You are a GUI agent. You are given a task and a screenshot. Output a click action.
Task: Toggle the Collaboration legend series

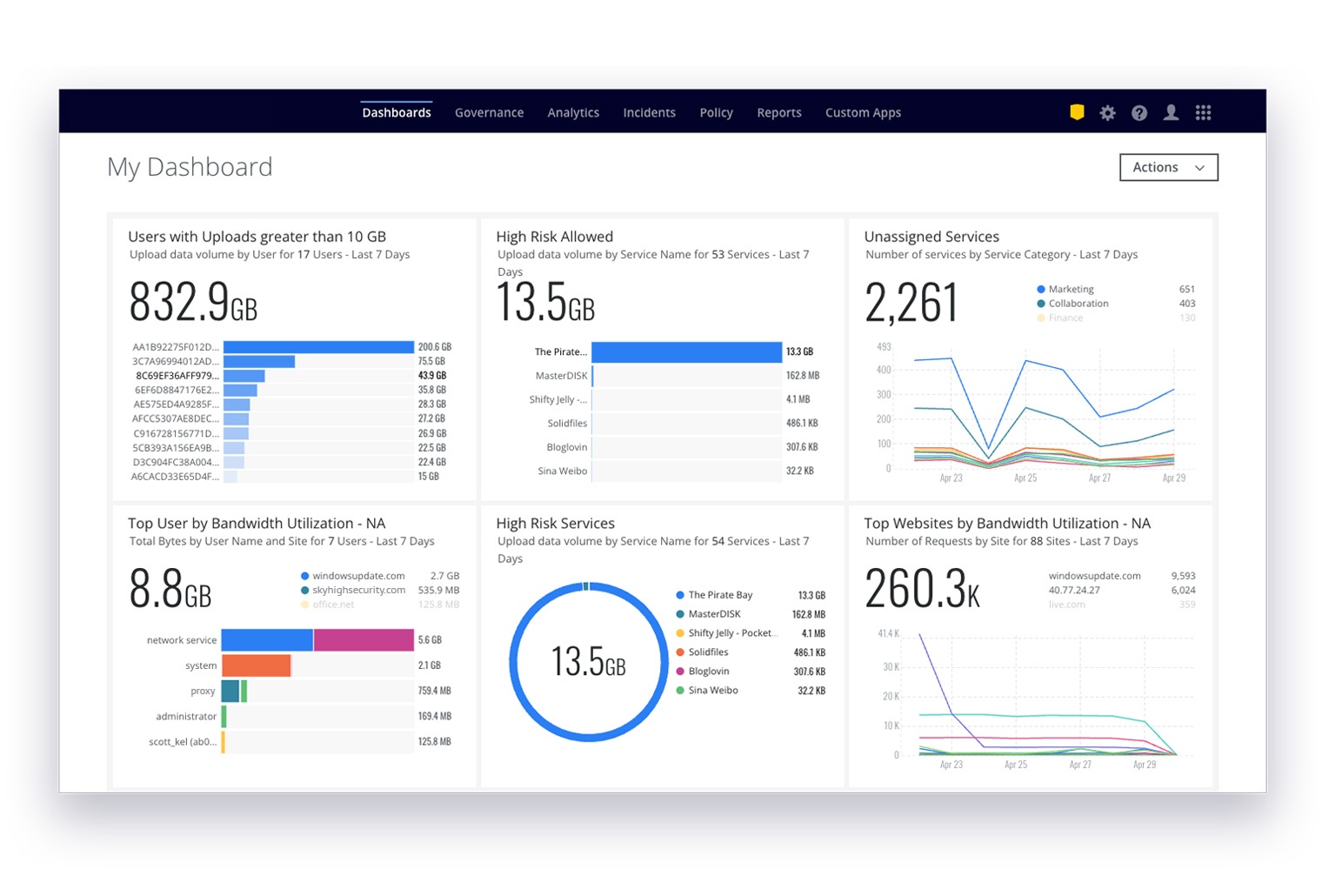point(1078,304)
